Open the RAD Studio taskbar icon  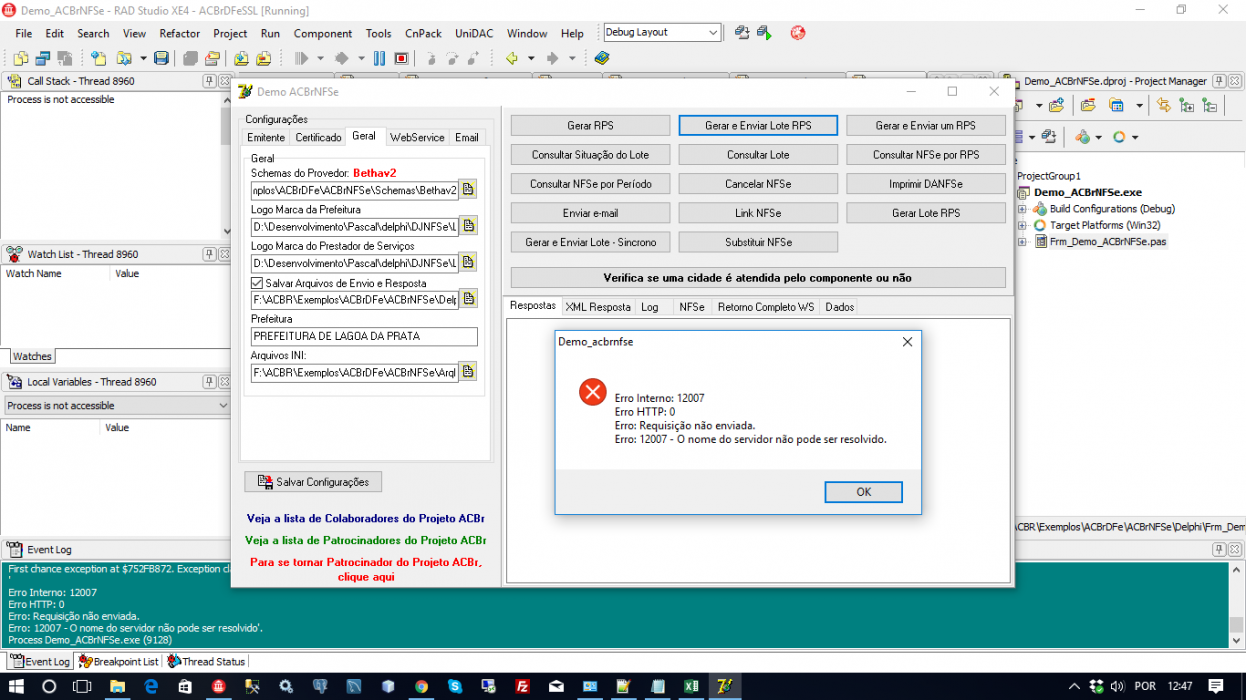723,686
